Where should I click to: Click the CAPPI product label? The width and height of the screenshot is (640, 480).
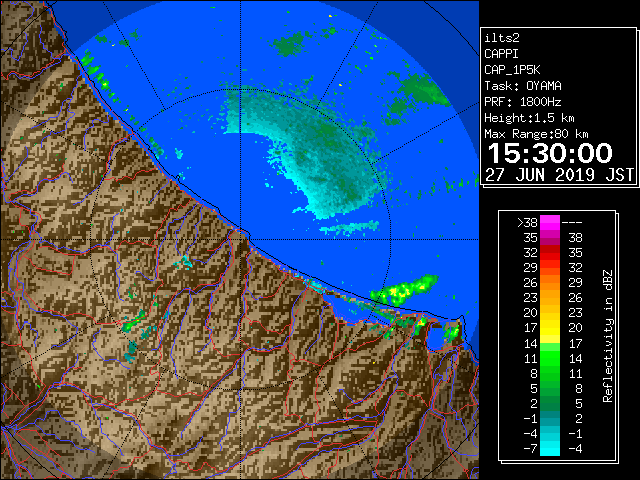(x=501, y=54)
